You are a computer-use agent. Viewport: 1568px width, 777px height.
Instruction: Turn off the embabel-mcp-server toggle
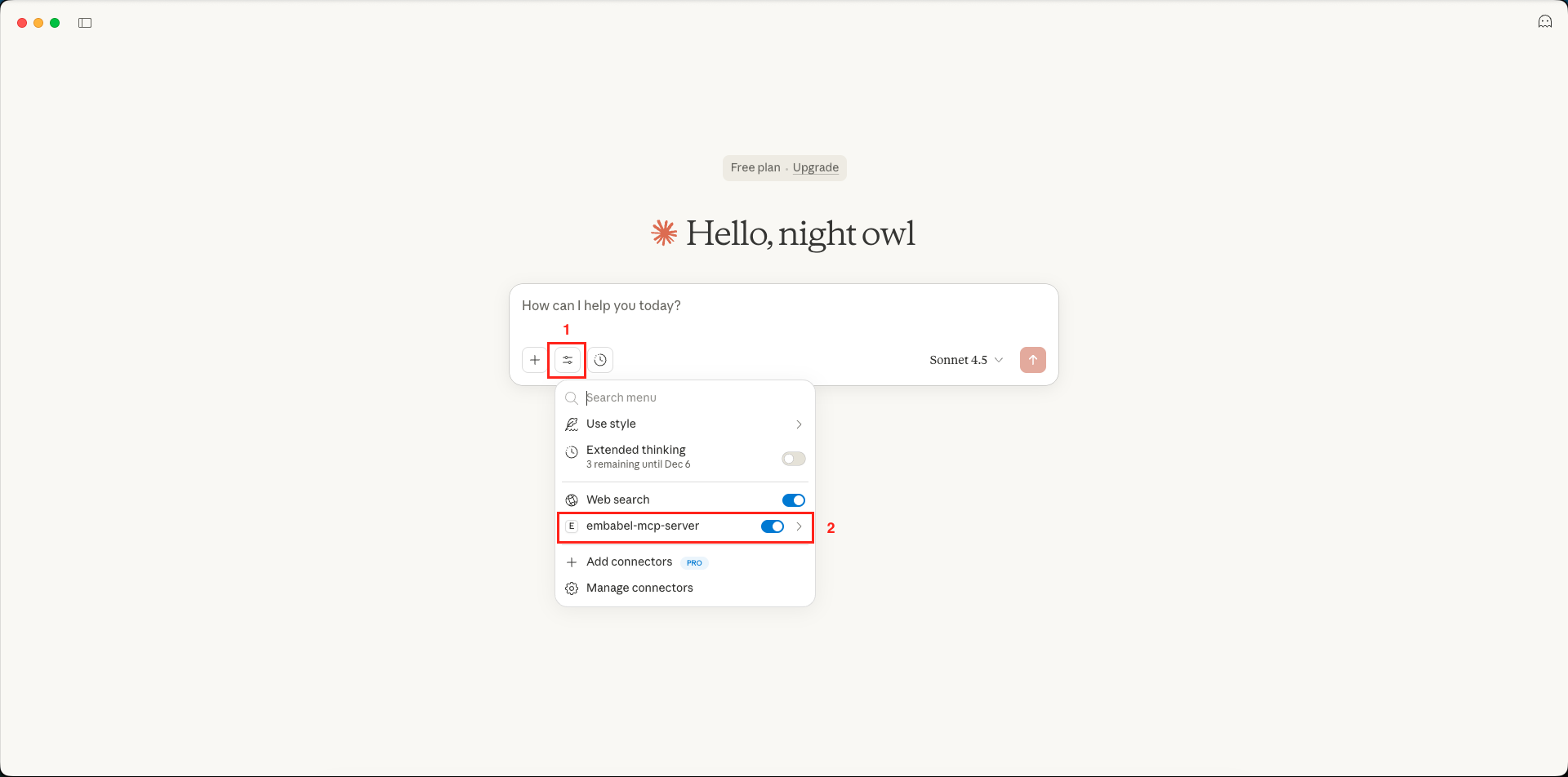pos(771,526)
